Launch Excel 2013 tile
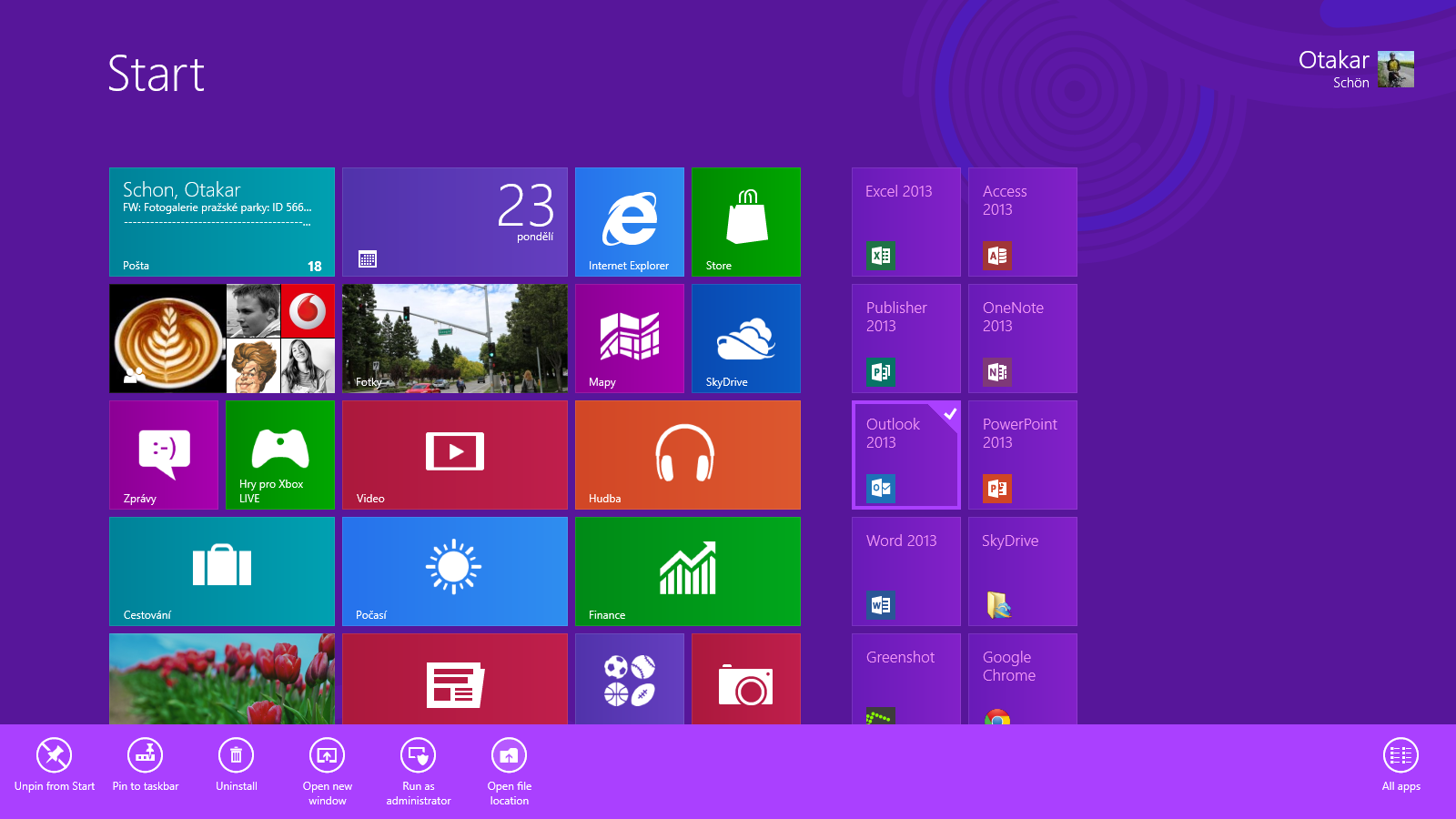 click(x=906, y=222)
